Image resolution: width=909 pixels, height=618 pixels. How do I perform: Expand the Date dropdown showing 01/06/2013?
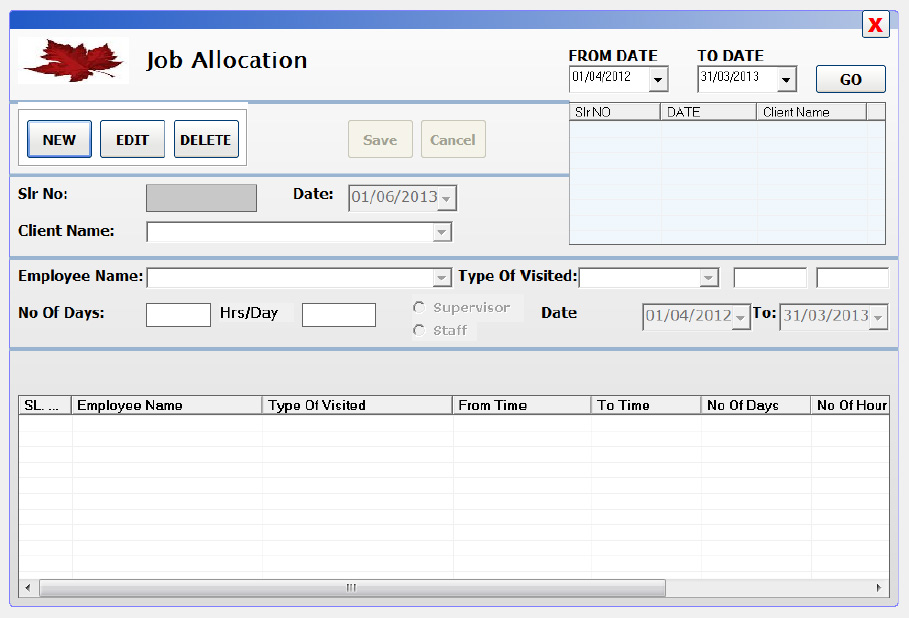[447, 197]
